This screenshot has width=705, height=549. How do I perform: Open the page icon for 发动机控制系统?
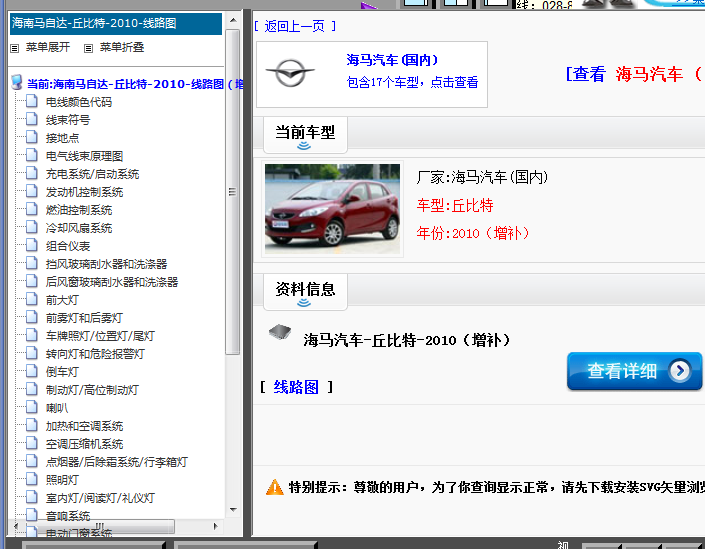(x=31, y=191)
